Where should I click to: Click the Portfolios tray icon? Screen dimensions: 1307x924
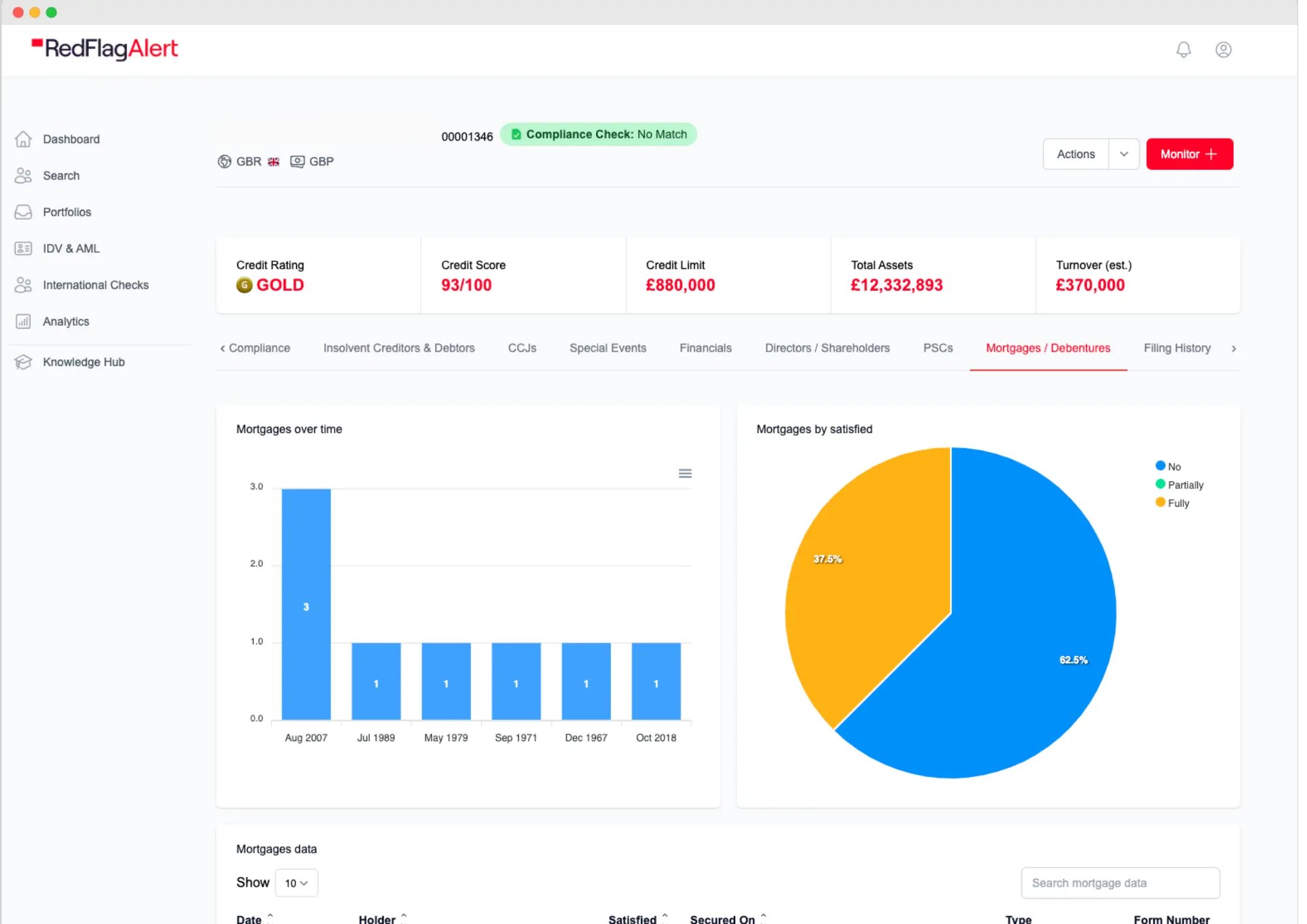point(24,212)
